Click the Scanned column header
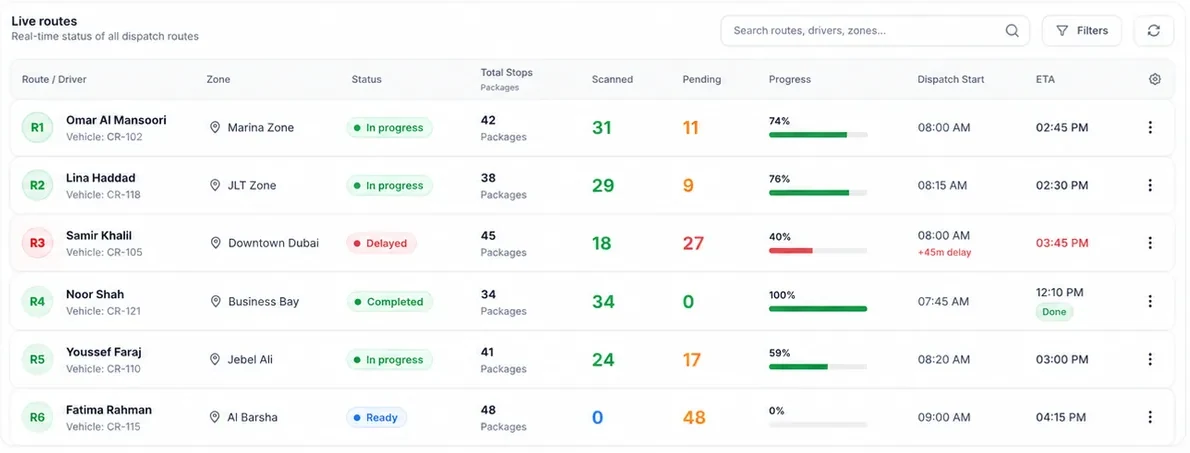The height and width of the screenshot is (453, 1190). pyautogui.click(x=612, y=79)
